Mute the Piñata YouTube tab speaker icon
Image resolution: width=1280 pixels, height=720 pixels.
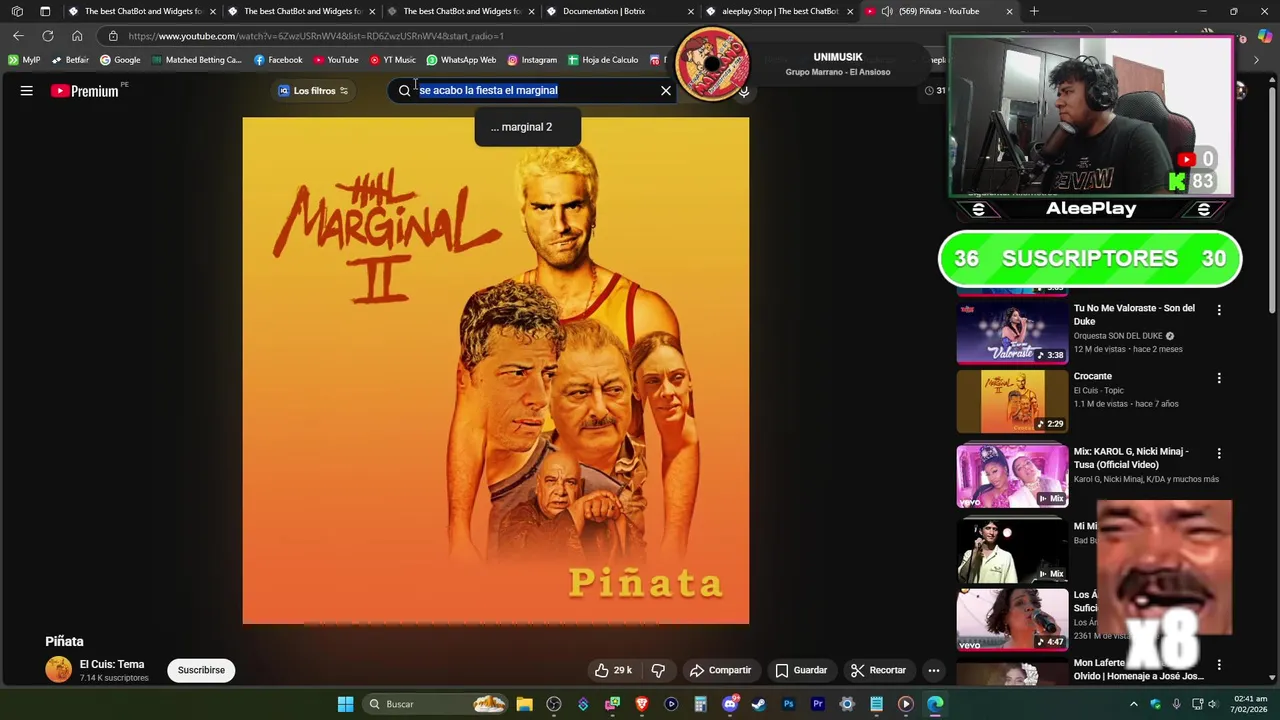pos(887,11)
